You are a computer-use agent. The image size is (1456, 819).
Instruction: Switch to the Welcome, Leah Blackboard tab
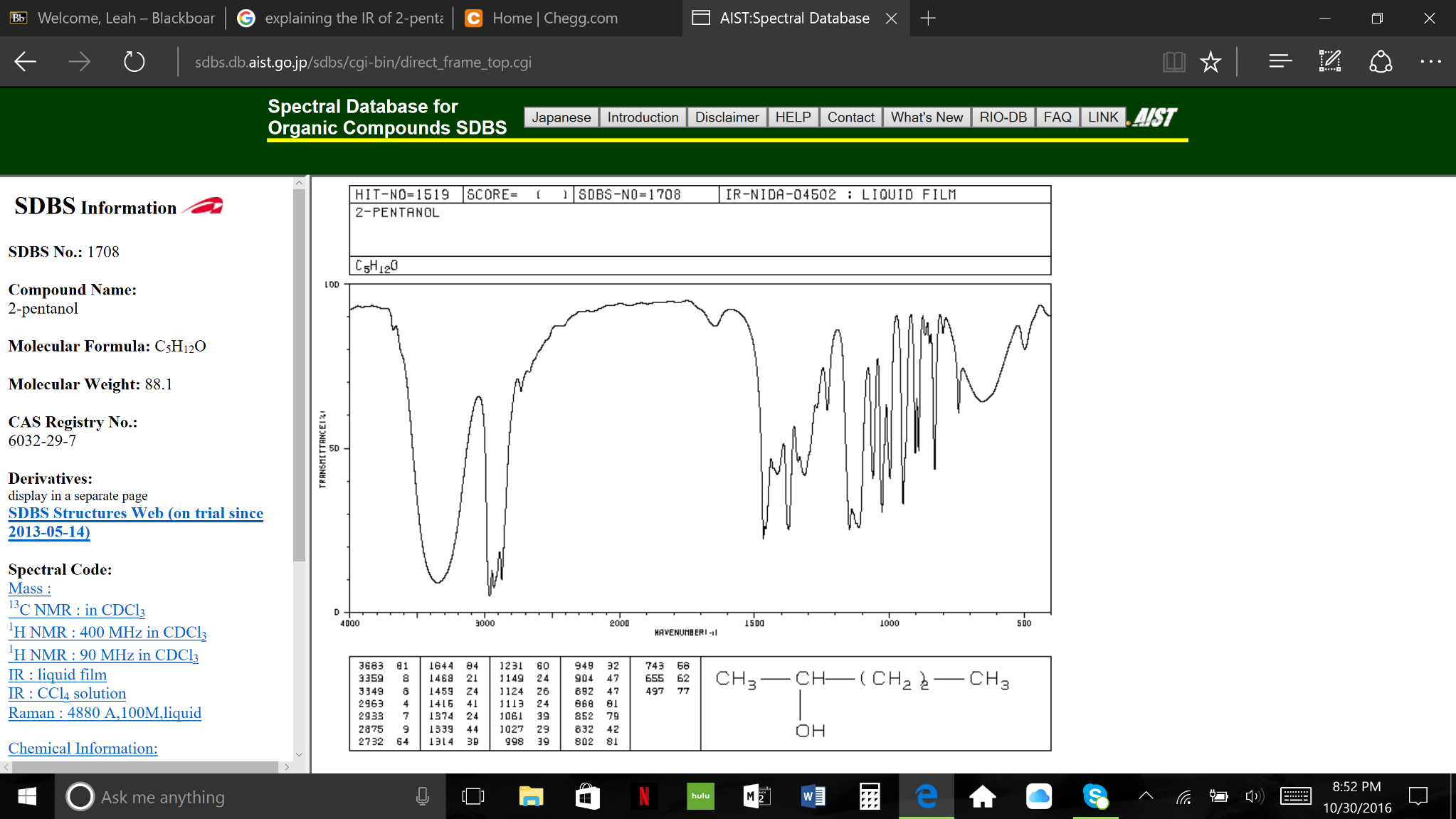point(114,18)
